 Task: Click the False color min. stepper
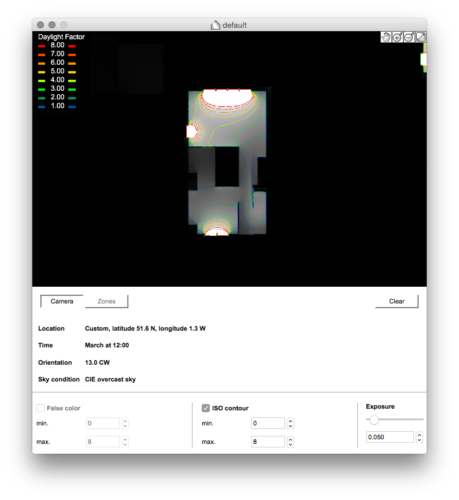click(125, 423)
